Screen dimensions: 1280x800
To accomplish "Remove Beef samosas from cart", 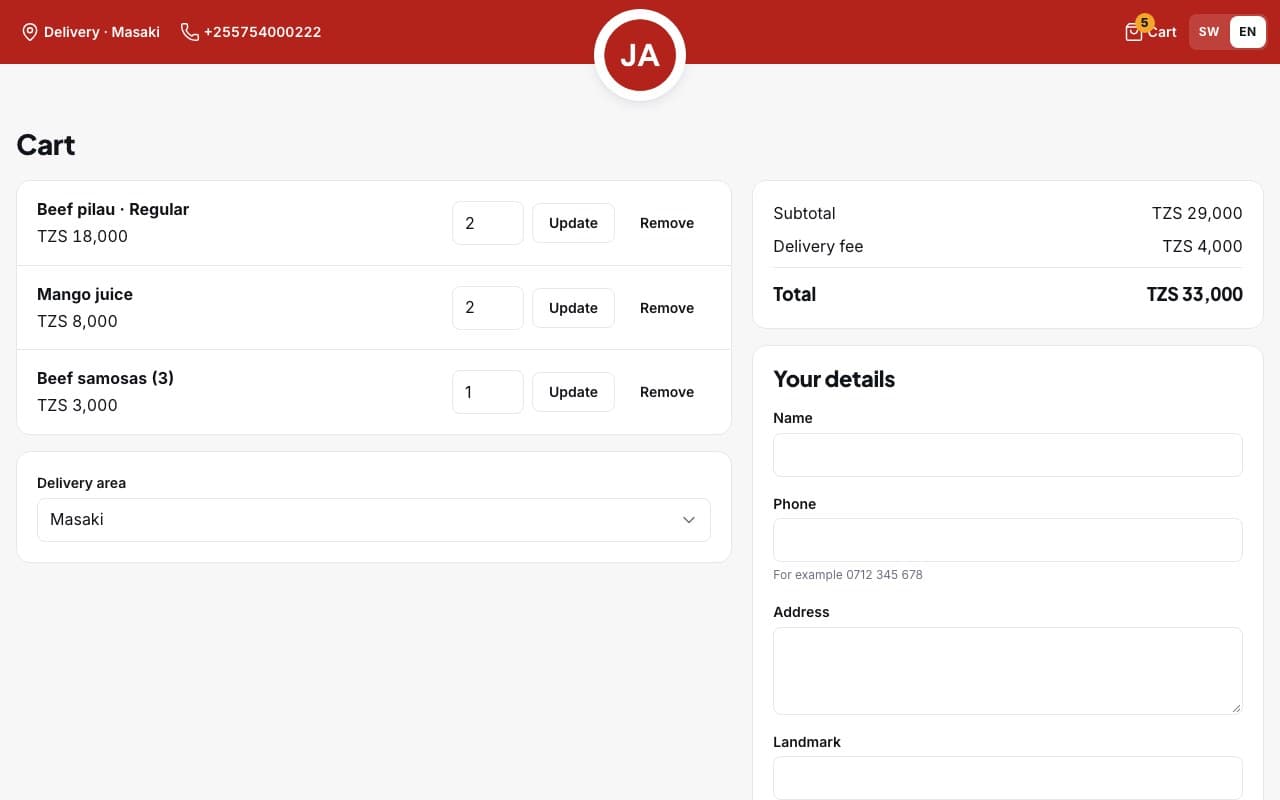I will click(x=667, y=392).
